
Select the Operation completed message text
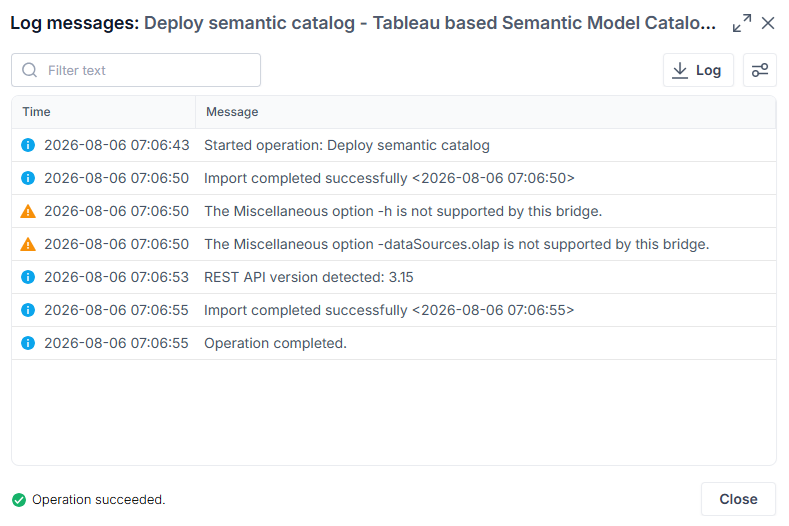[275, 343]
